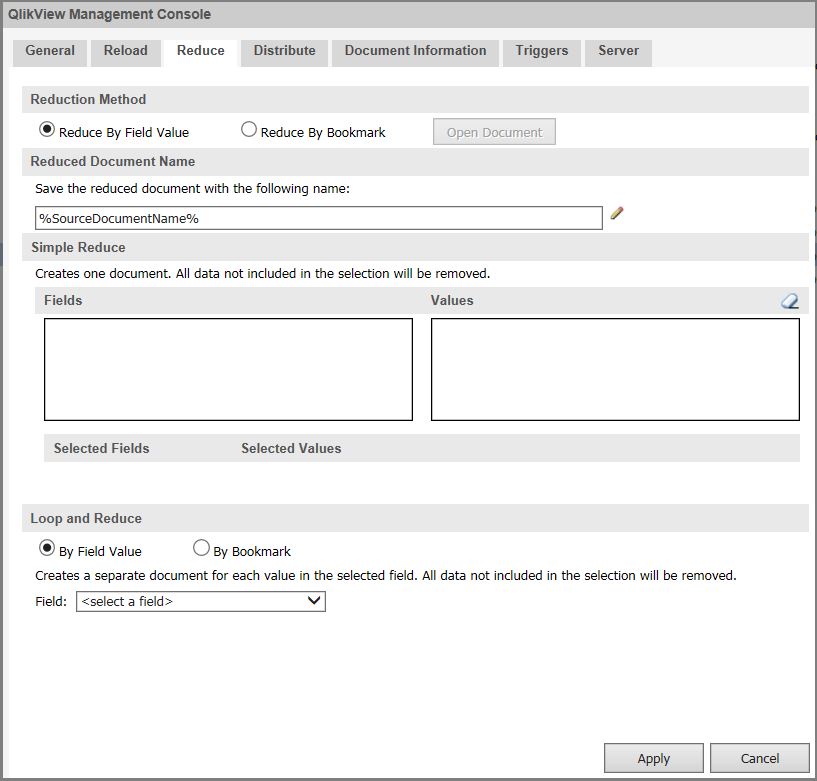Image resolution: width=817 pixels, height=781 pixels.
Task: Go to the Distribute tab
Action: [x=284, y=53]
